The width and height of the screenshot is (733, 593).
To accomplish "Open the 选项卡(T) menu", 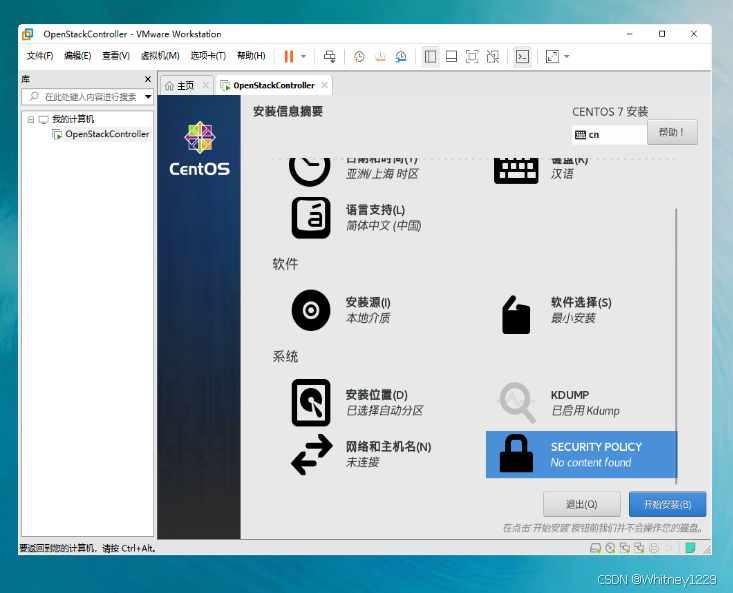I will click(x=208, y=56).
